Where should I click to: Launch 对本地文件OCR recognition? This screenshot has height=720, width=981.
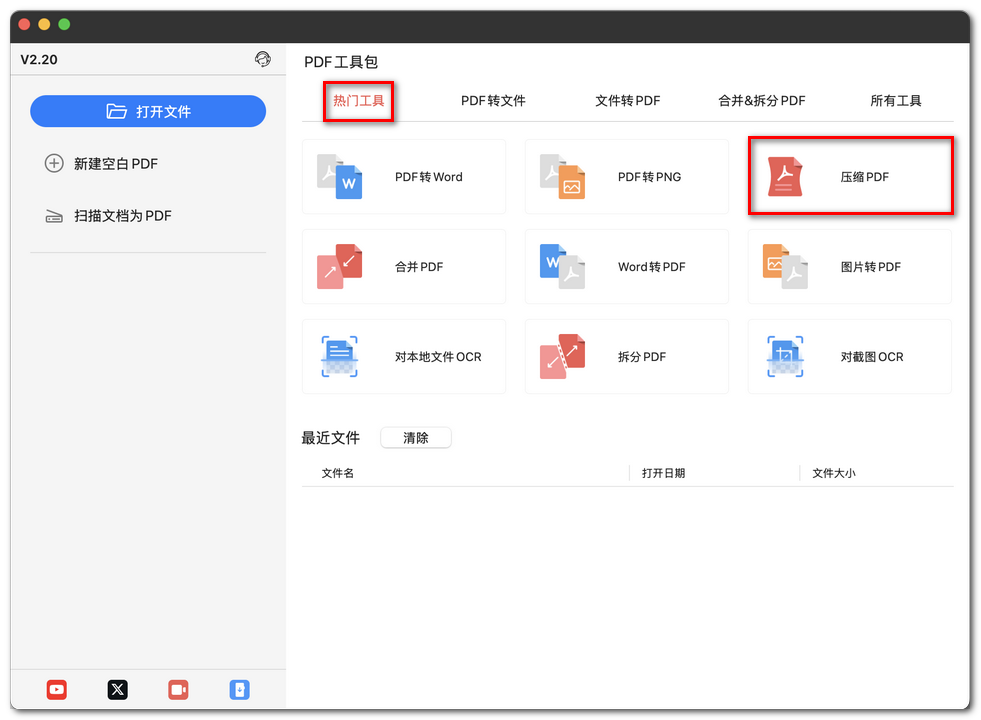(403, 356)
